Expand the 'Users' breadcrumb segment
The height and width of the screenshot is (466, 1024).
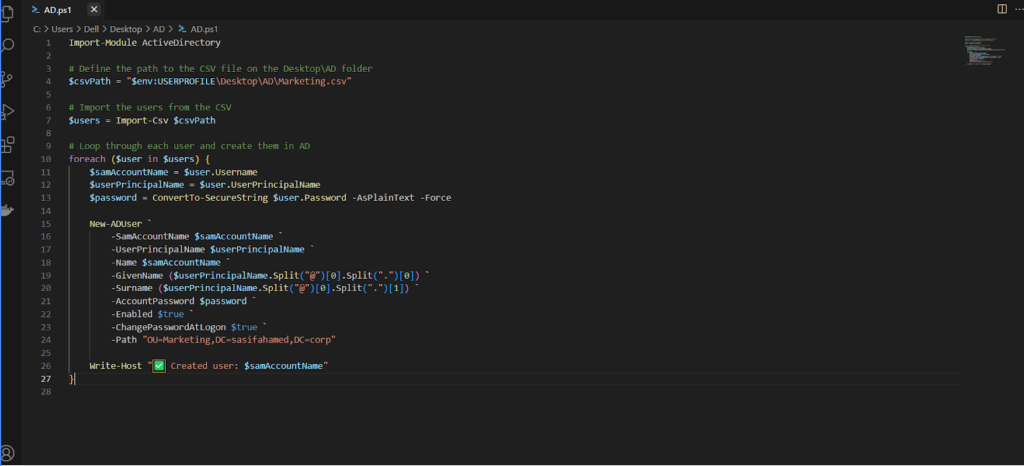pos(62,29)
